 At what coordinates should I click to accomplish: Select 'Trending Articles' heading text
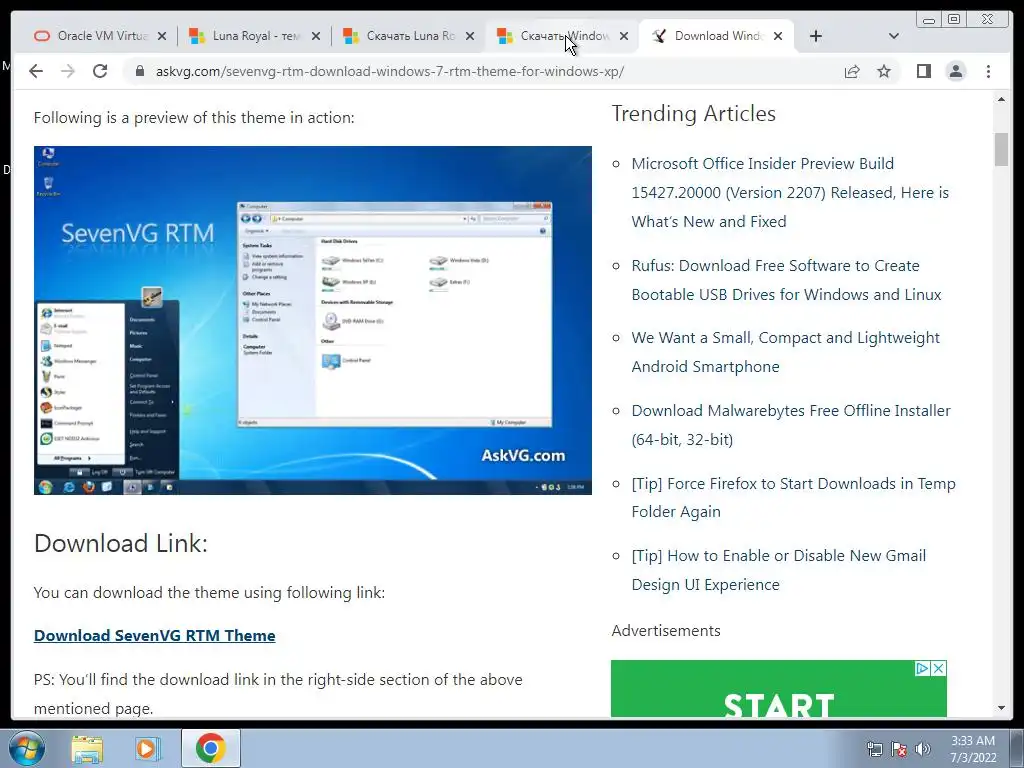(694, 114)
